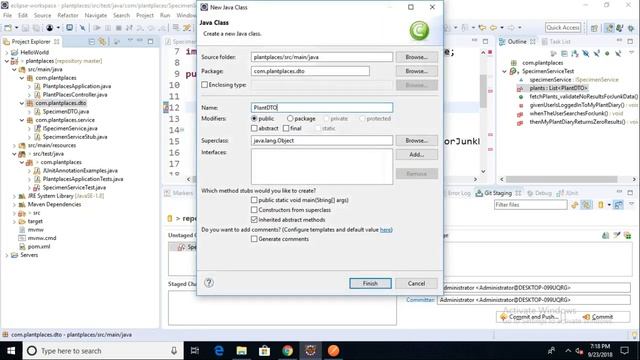Open the notification center icon

[624, 351]
